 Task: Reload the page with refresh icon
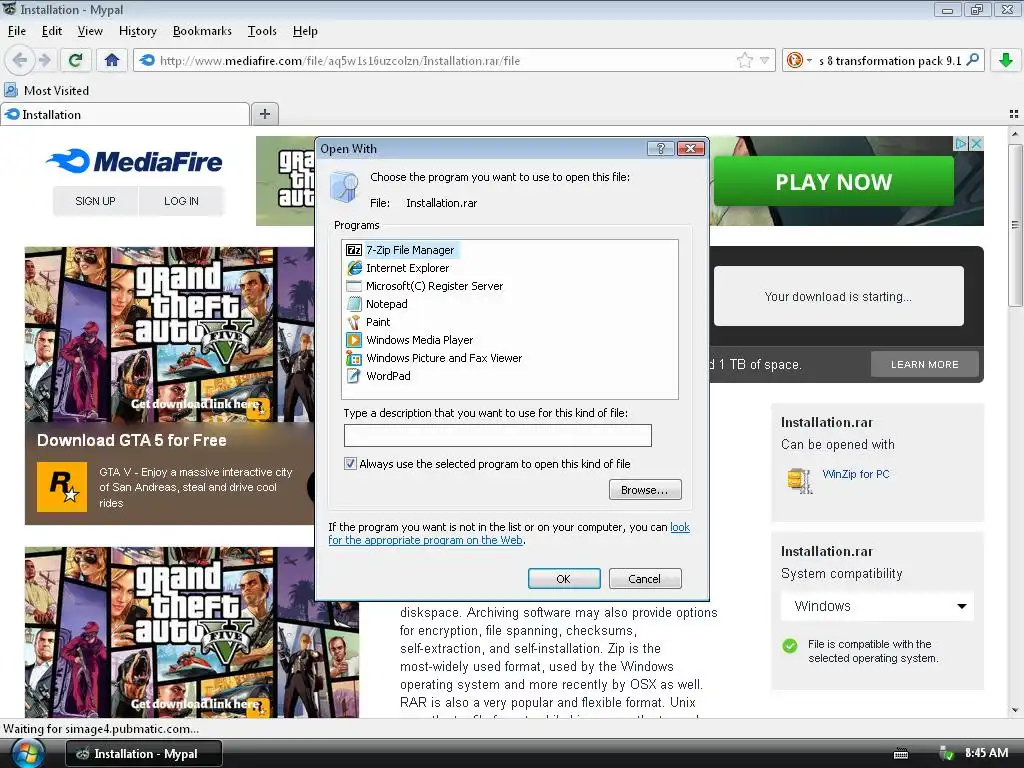(x=75, y=60)
